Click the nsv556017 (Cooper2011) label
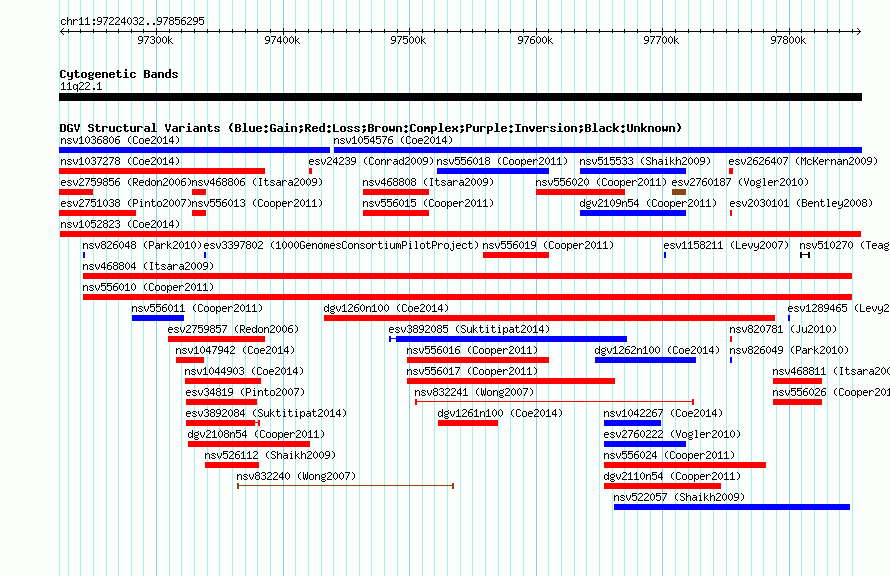Screen dimensions: 890x576 pyautogui.click(x=472, y=371)
